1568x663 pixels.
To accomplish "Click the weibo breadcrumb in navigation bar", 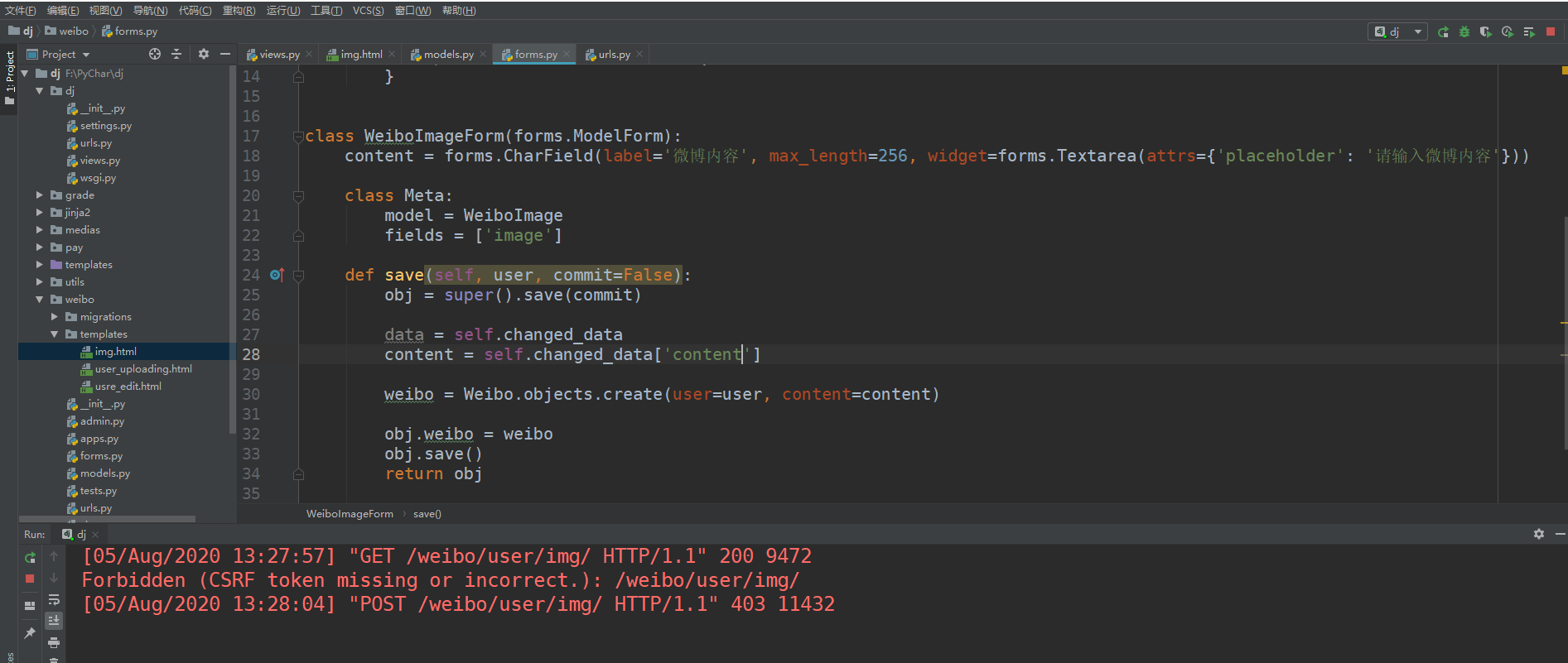I will coord(67,31).
